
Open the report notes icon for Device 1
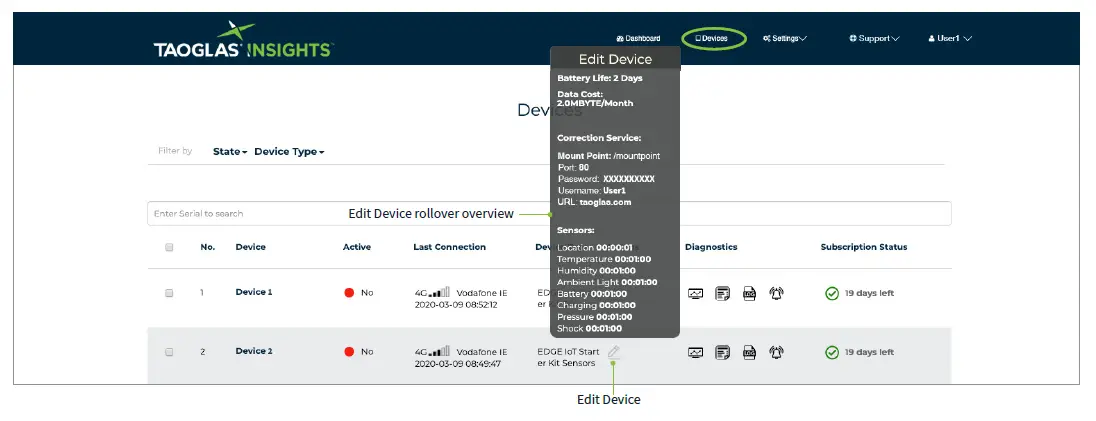[723, 294]
